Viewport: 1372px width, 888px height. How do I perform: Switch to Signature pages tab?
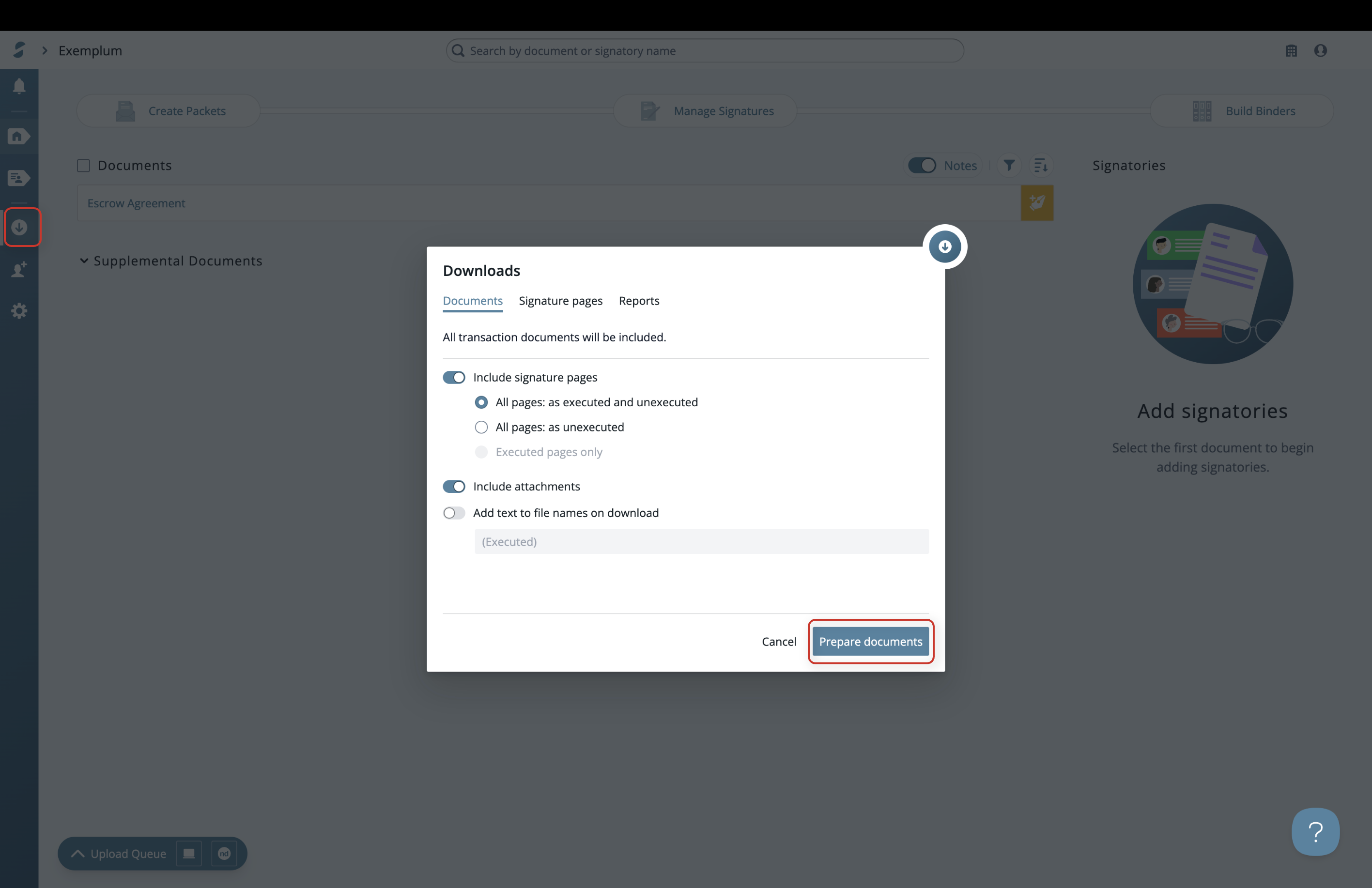tap(560, 301)
